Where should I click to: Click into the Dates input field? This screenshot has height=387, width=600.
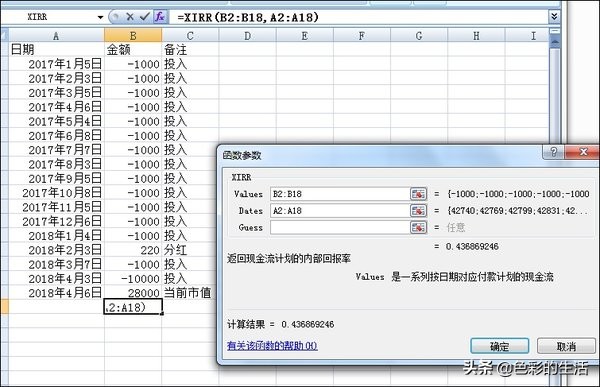tap(340, 211)
